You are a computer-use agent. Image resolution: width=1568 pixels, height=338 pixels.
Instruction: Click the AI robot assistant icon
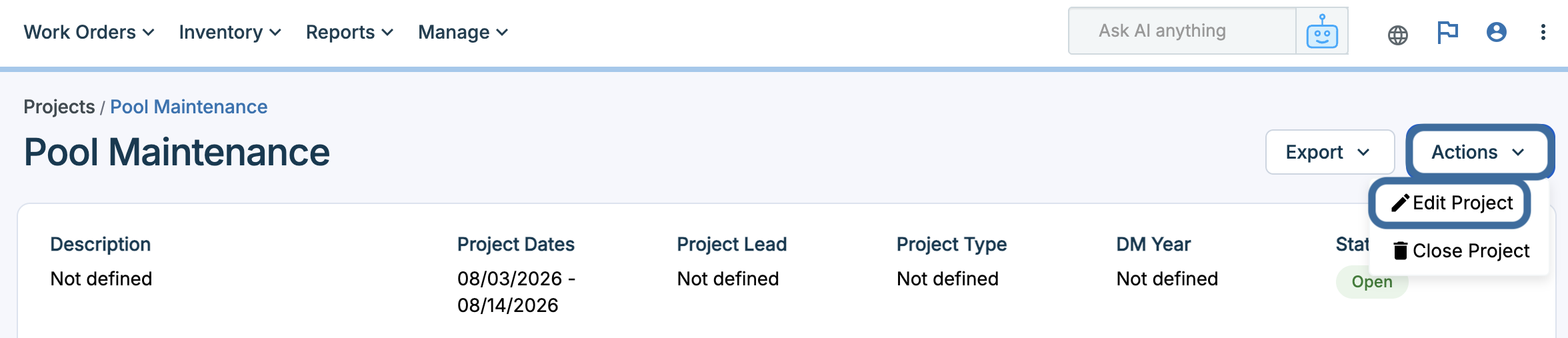(1321, 31)
